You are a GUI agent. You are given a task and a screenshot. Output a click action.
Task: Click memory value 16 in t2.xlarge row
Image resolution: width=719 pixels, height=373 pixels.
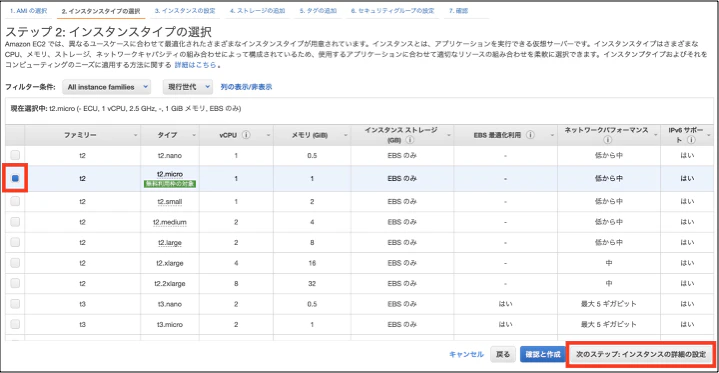click(x=312, y=263)
